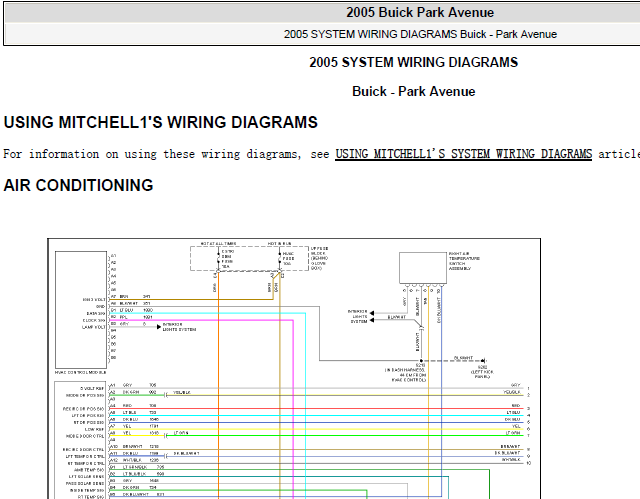Screen dimensions: 640x499
Task: Click the centered bold '2005 SYSTEM WIRING DIAGRAMS' heading
Action: coord(413,62)
